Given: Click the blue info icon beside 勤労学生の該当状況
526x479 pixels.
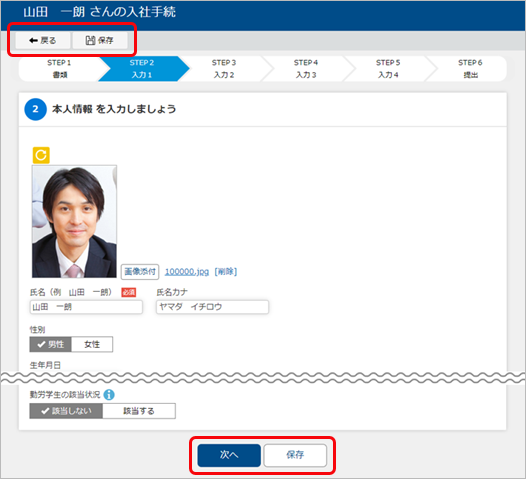Looking at the screenshot, I should [109, 394].
